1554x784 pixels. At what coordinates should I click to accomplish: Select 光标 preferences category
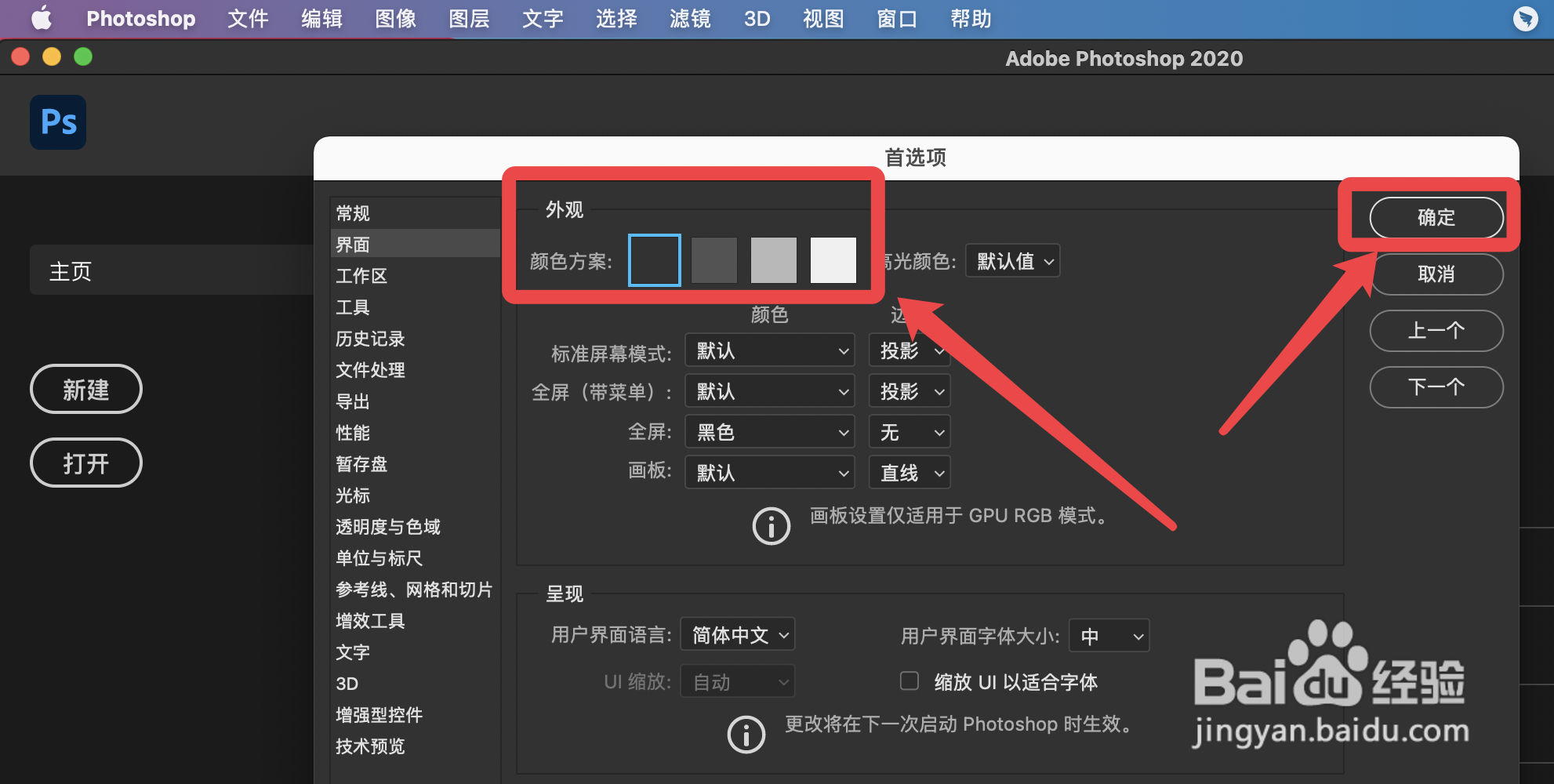(416, 495)
